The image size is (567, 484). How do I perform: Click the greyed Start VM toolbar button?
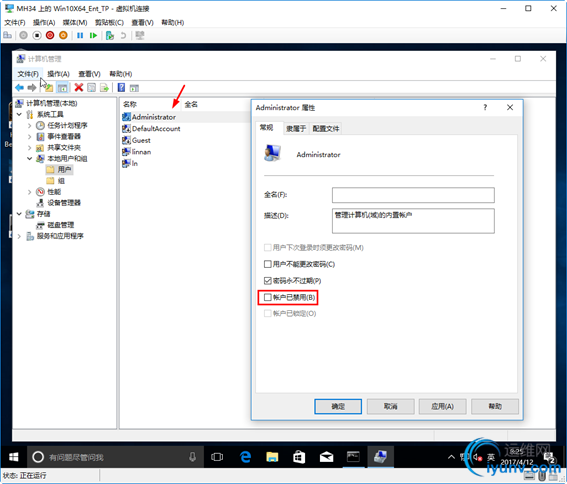[x=24, y=35]
